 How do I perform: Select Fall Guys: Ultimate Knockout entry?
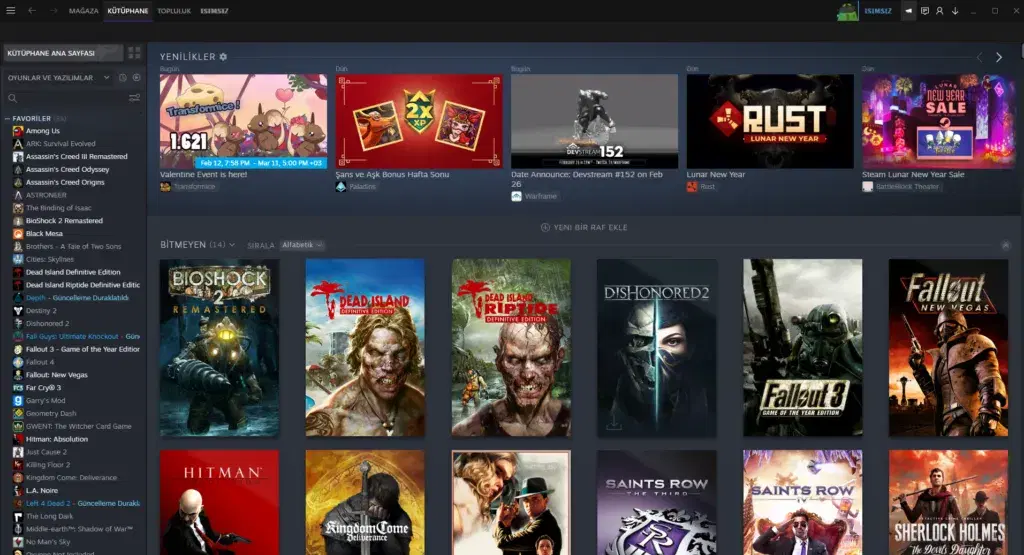coord(72,336)
